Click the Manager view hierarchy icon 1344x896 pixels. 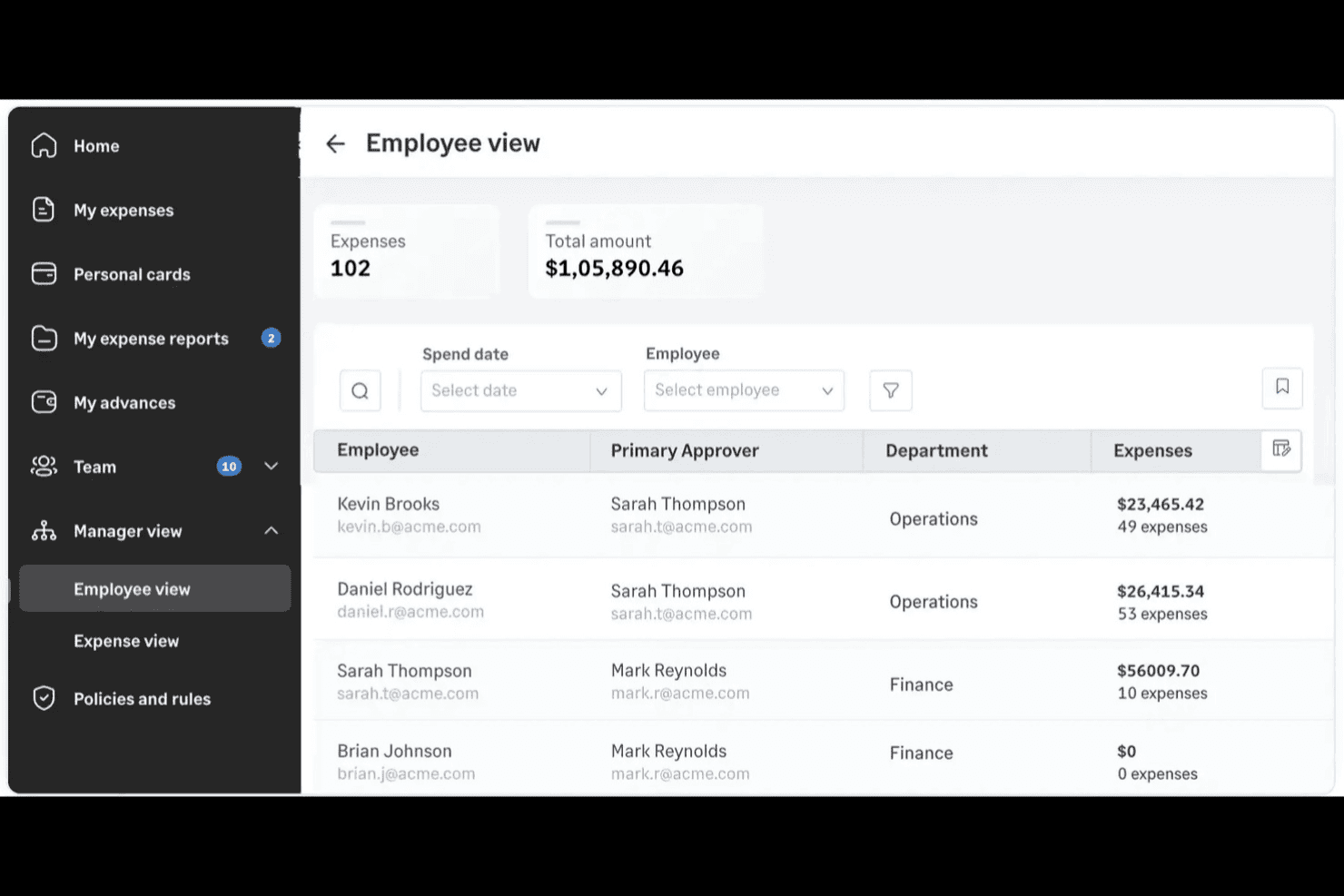click(44, 531)
